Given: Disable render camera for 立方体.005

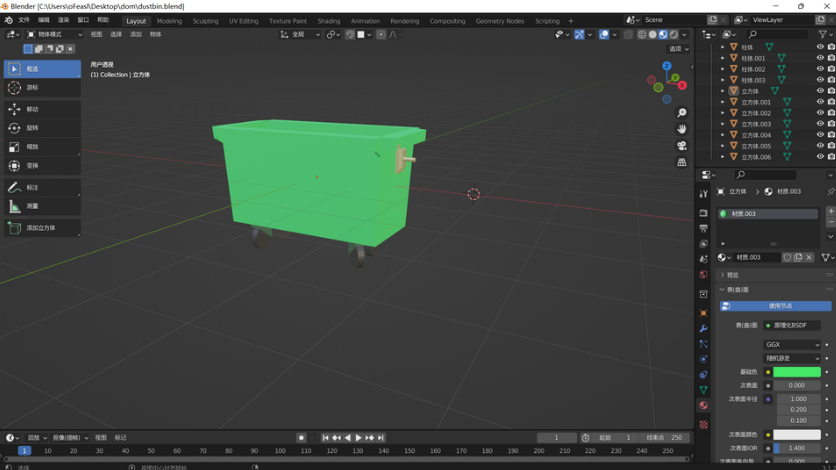Looking at the screenshot, I should (x=831, y=146).
